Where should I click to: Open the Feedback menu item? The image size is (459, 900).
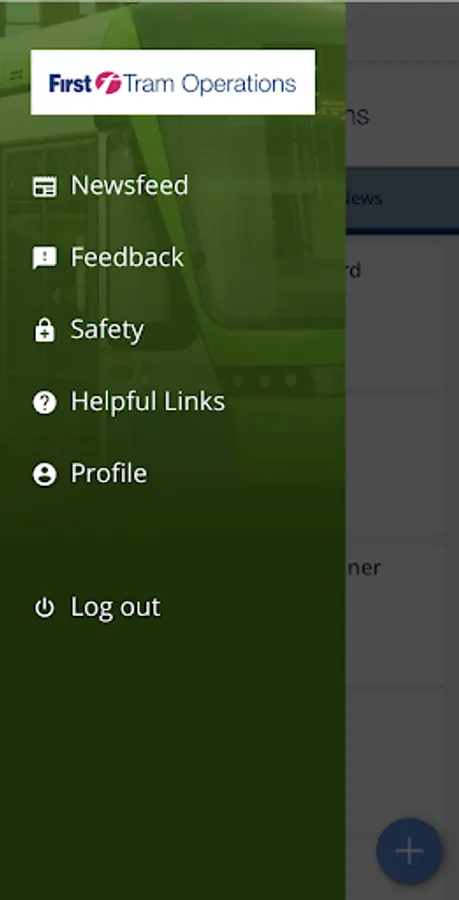point(108,258)
